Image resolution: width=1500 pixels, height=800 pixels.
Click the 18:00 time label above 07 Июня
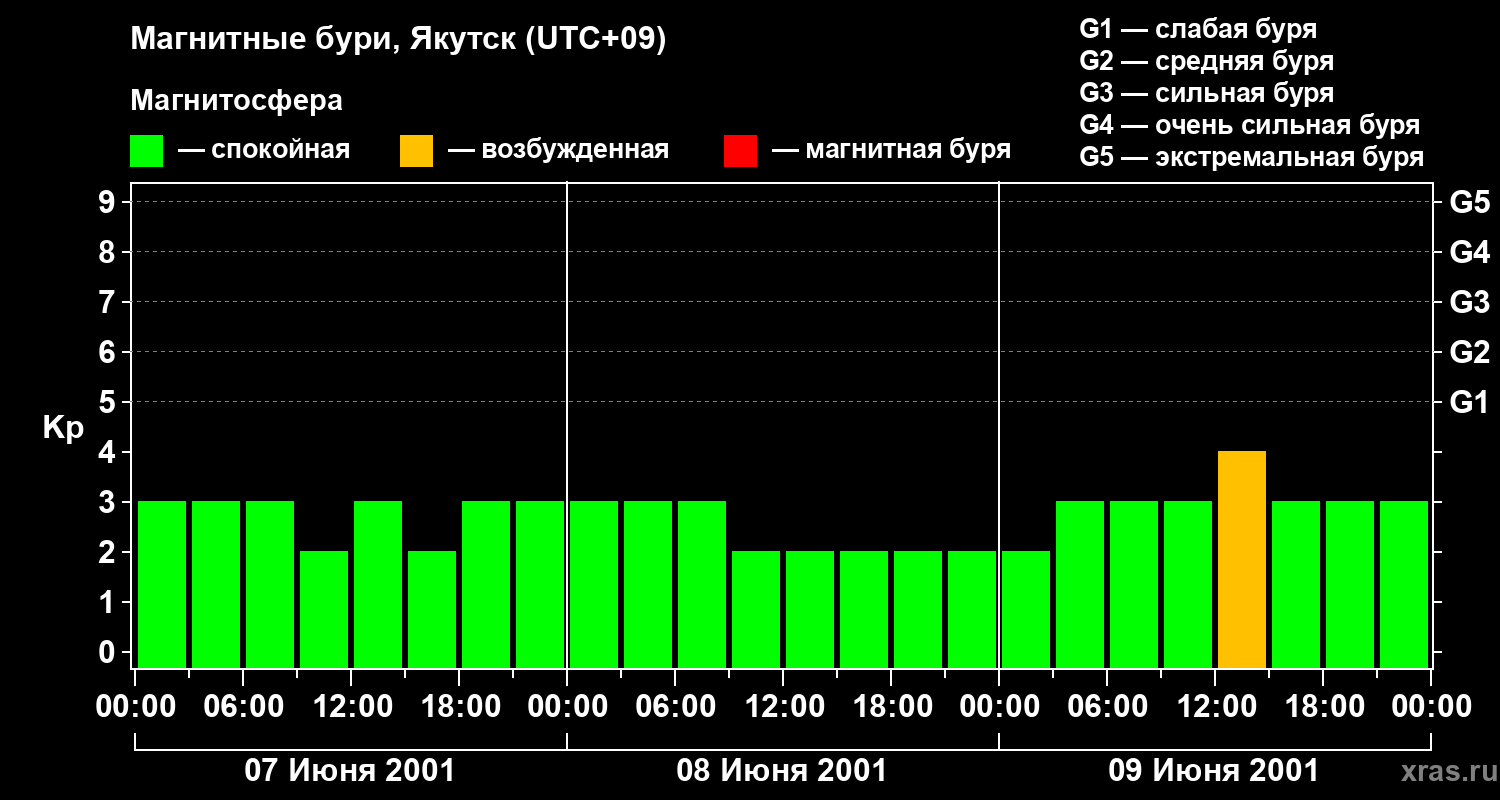click(x=459, y=707)
